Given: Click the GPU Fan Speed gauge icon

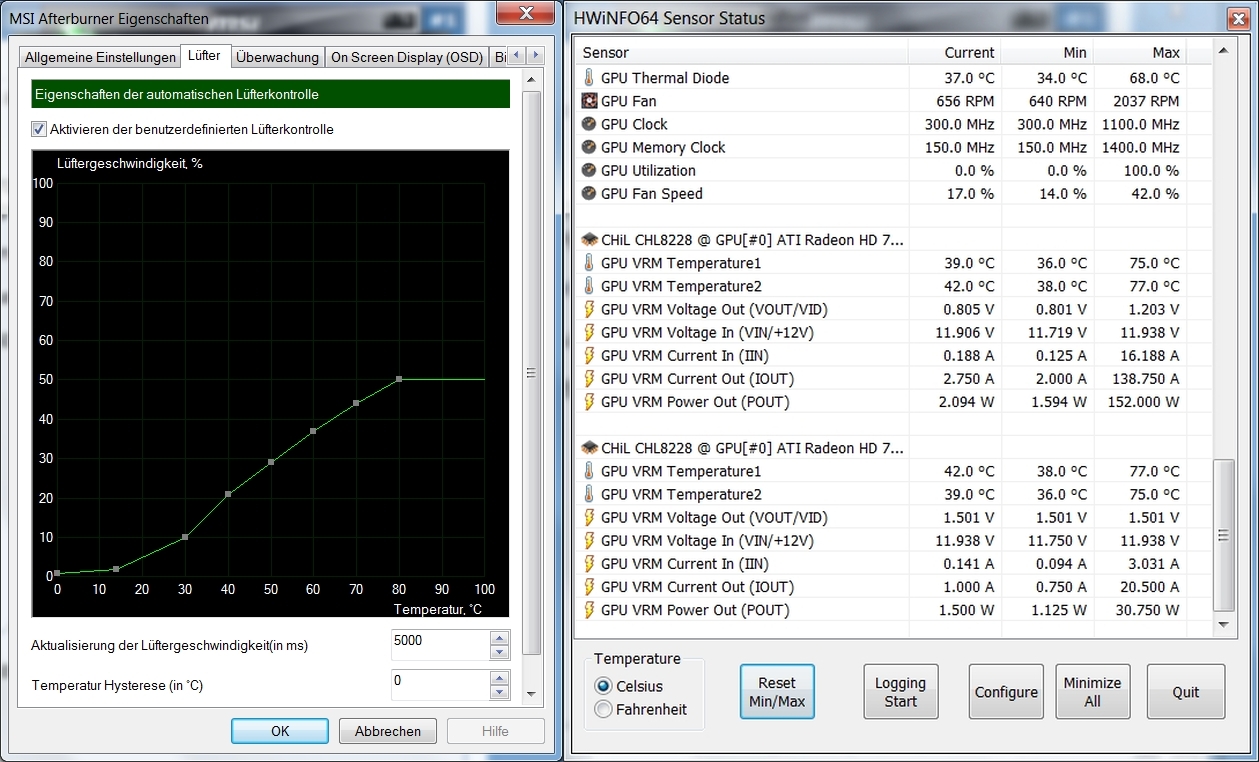Looking at the screenshot, I should tap(589, 193).
